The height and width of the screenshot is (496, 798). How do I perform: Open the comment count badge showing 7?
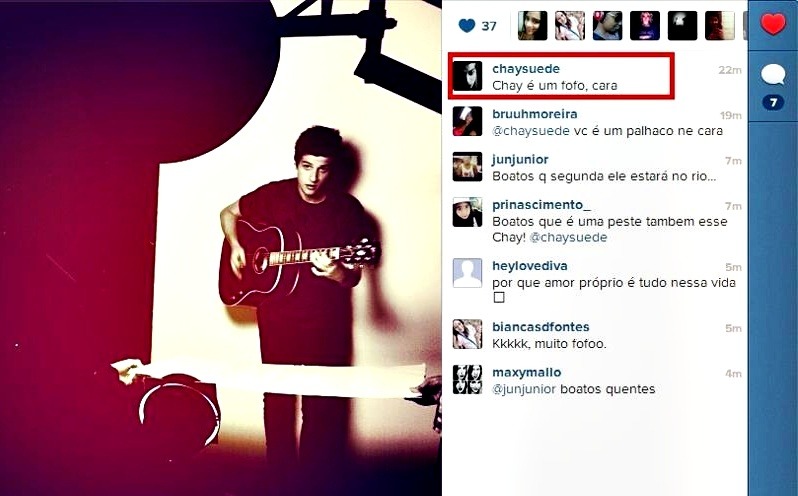pyautogui.click(x=773, y=103)
